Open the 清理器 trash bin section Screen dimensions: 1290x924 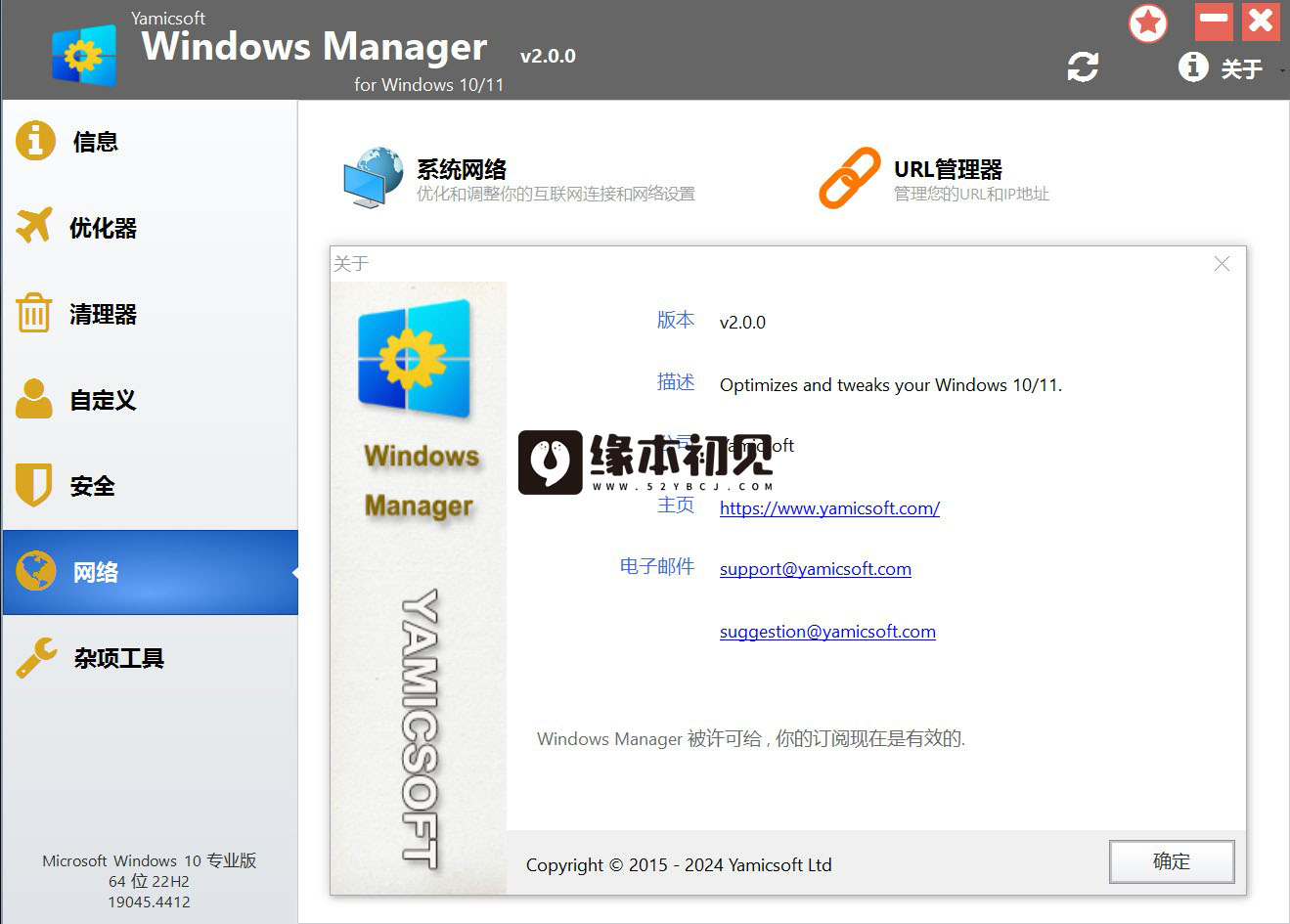click(x=149, y=314)
